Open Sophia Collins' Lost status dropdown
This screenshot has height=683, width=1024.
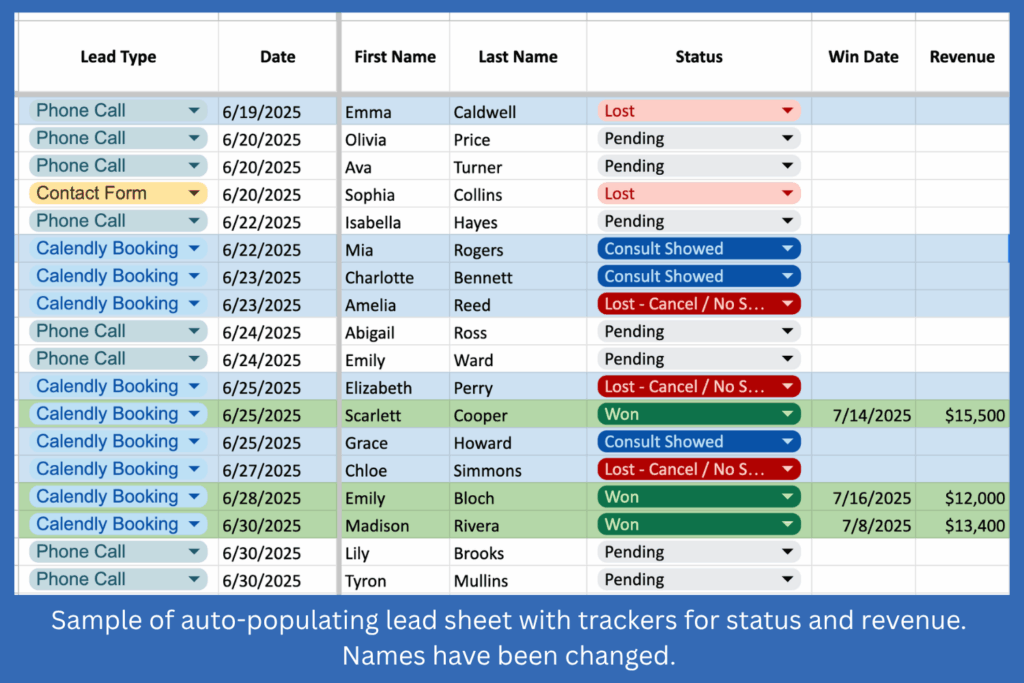(x=787, y=194)
